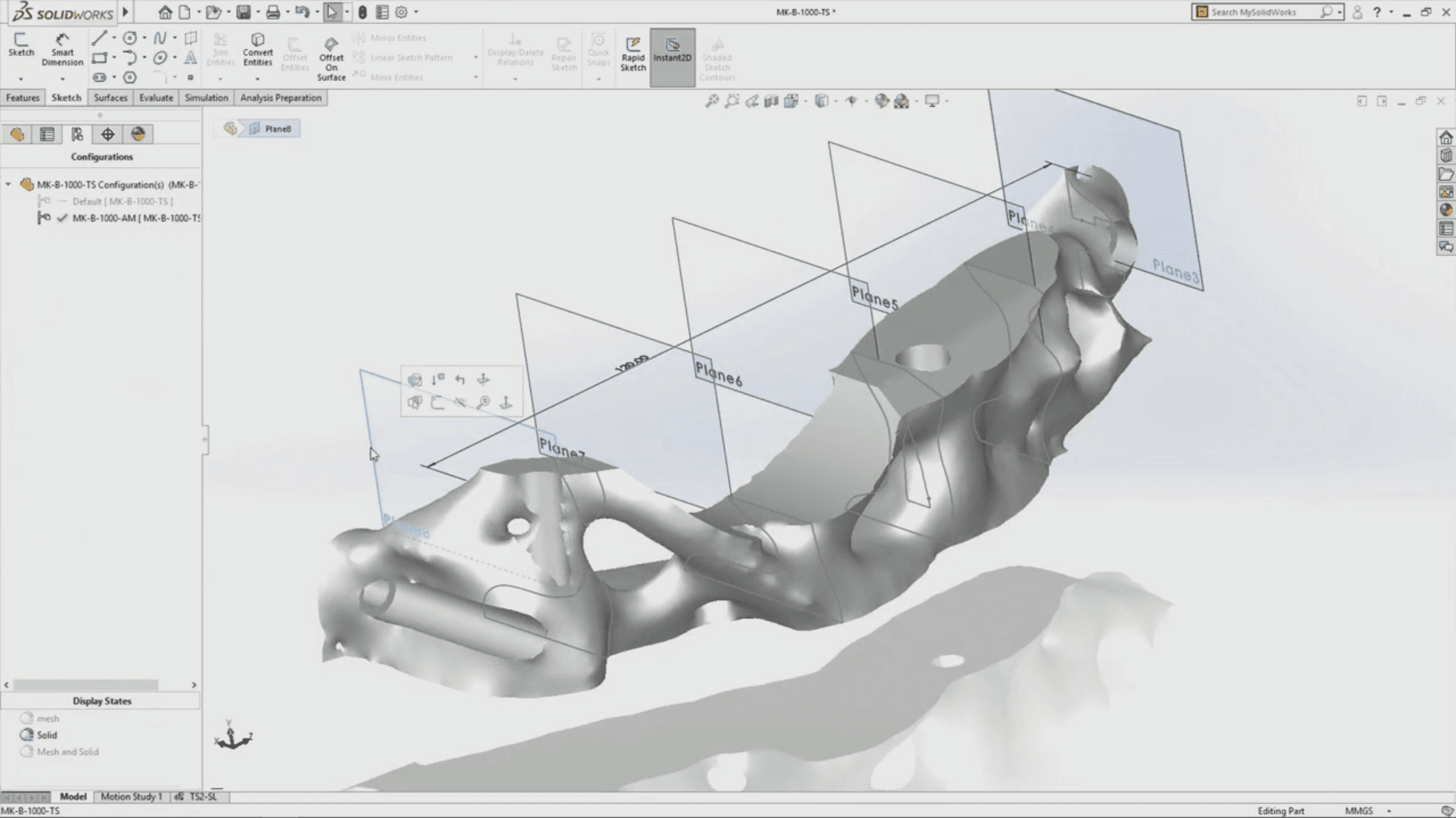This screenshot has height=818, width=1456.
Task: Save the document with disk icon
Action: 243,12
